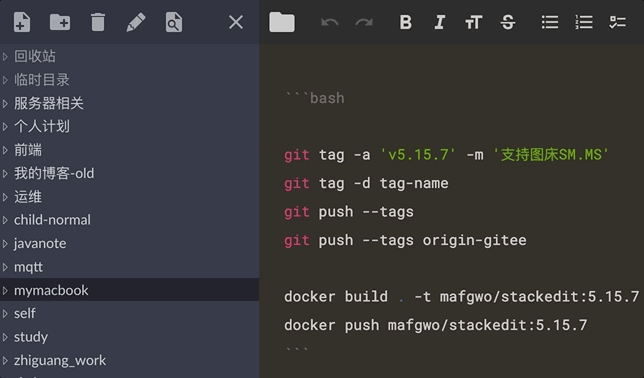Expand the zhiguang_work folder arrow
Viewport: 644px width, 378px height.
pos(5,361)
